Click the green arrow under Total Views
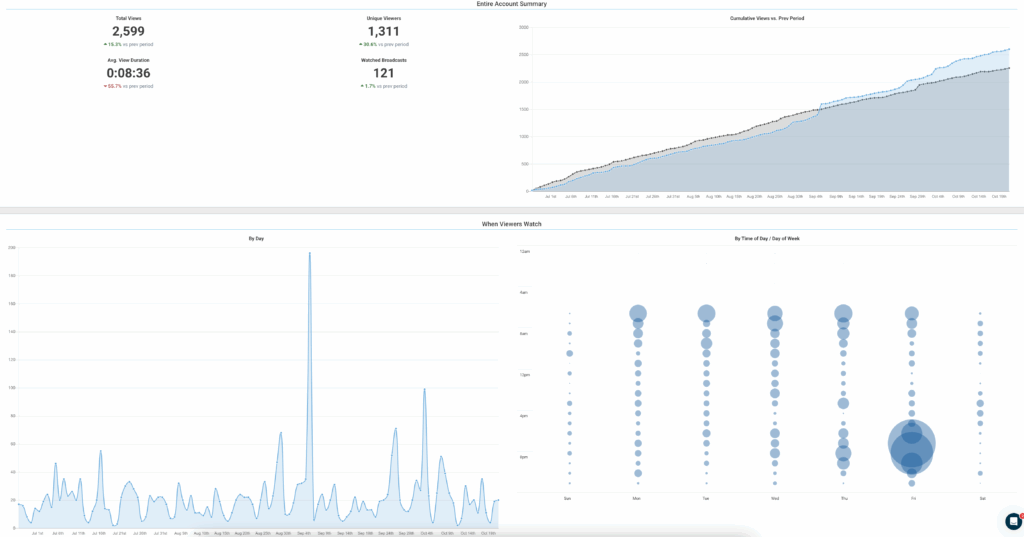 click(105, 45)
